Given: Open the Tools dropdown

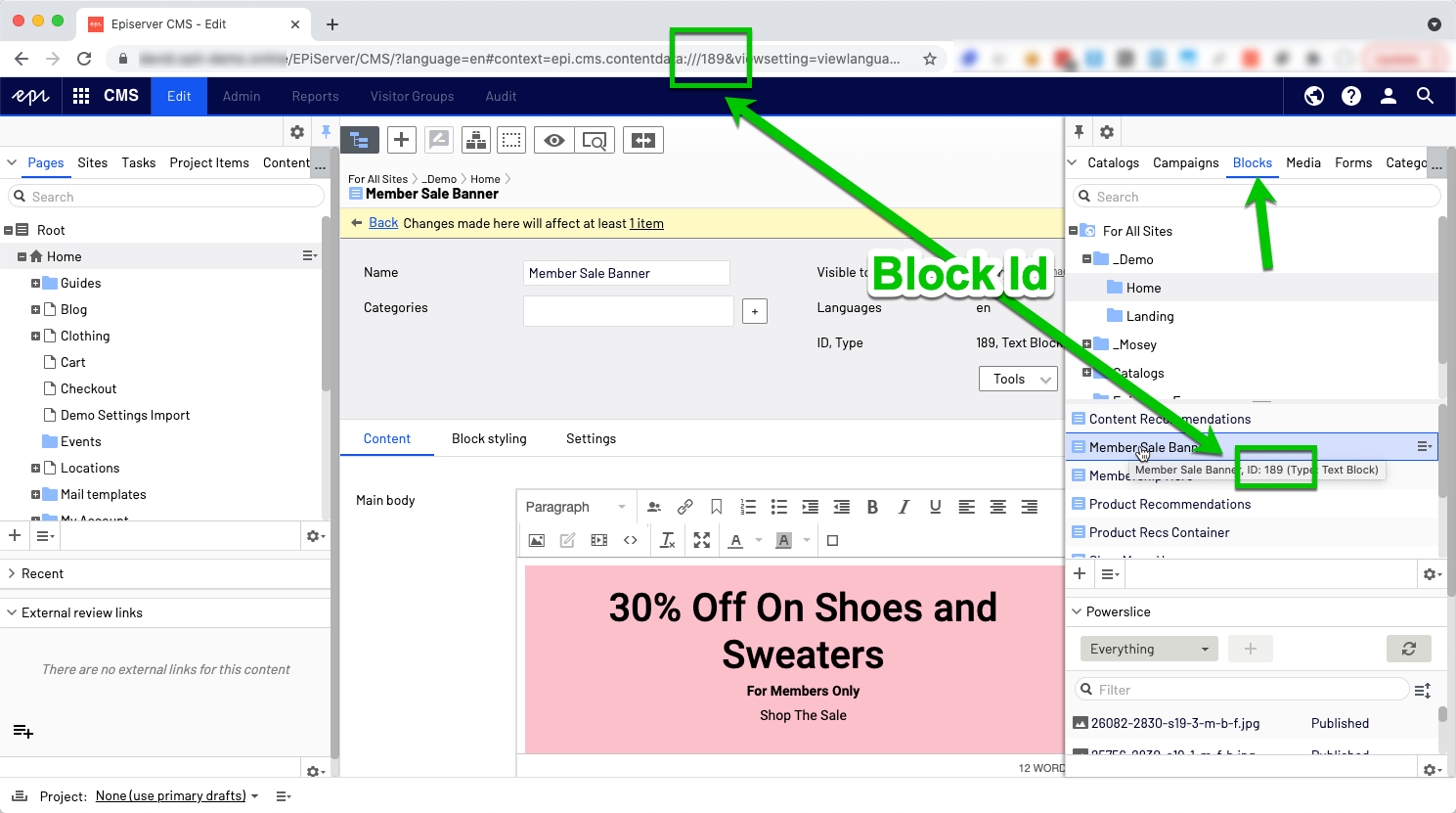Looking at the screenshot, I should tap(1018, 379).
